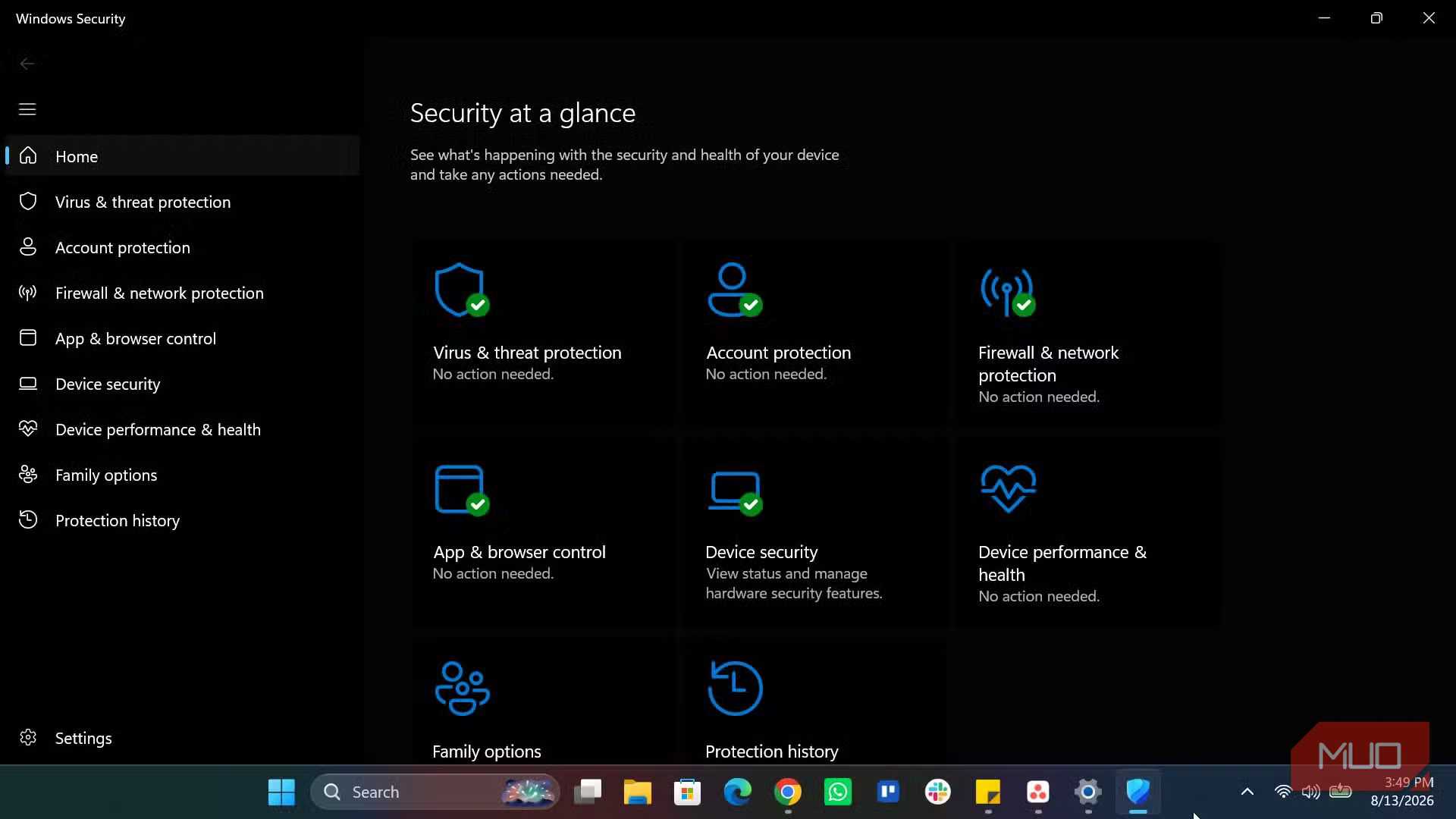Click the clock icon on Protection history card
The height and width of the screenshot is (819, 1456).
[x=735, y=689]
